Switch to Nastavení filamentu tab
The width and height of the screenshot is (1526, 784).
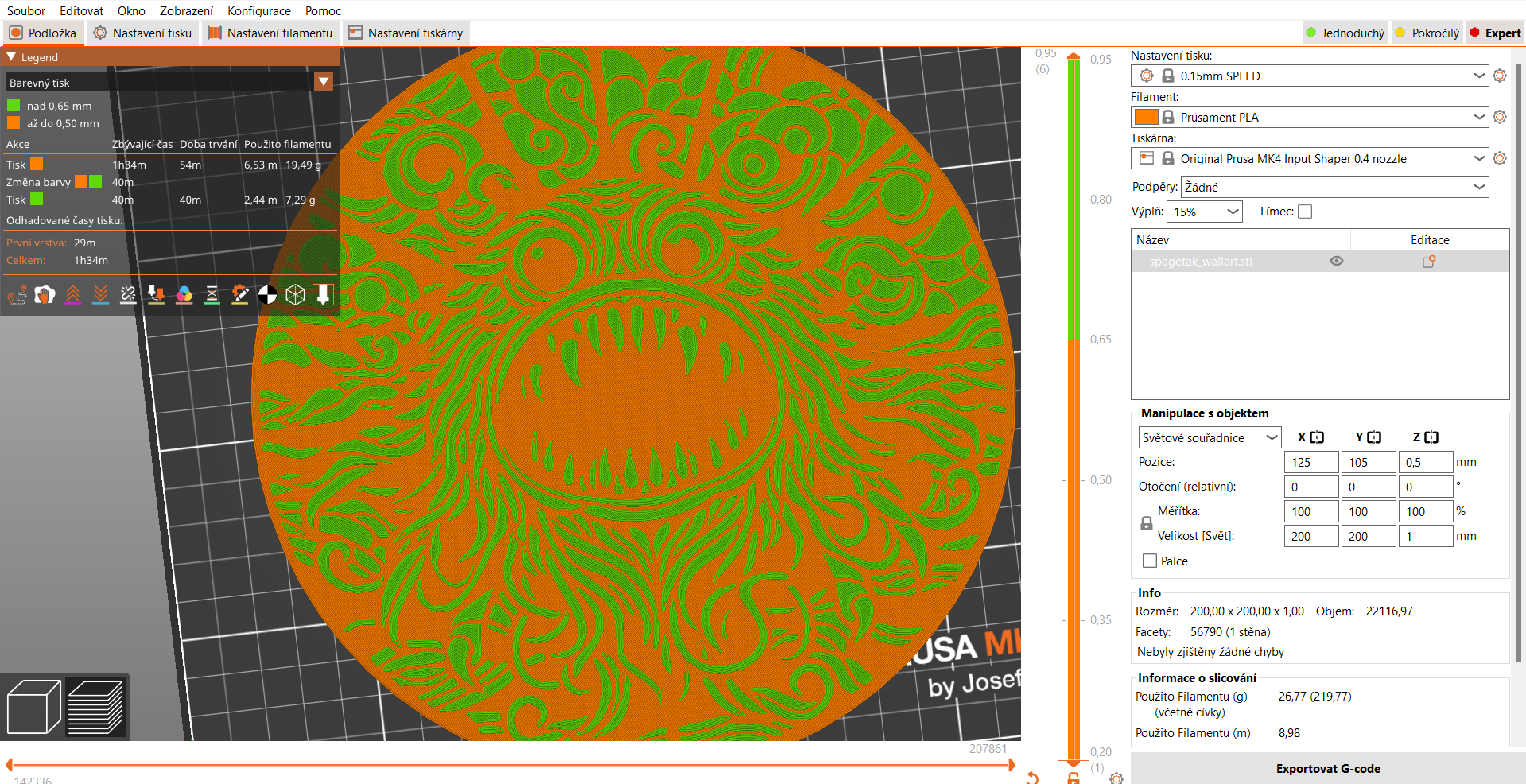(270, 33)
